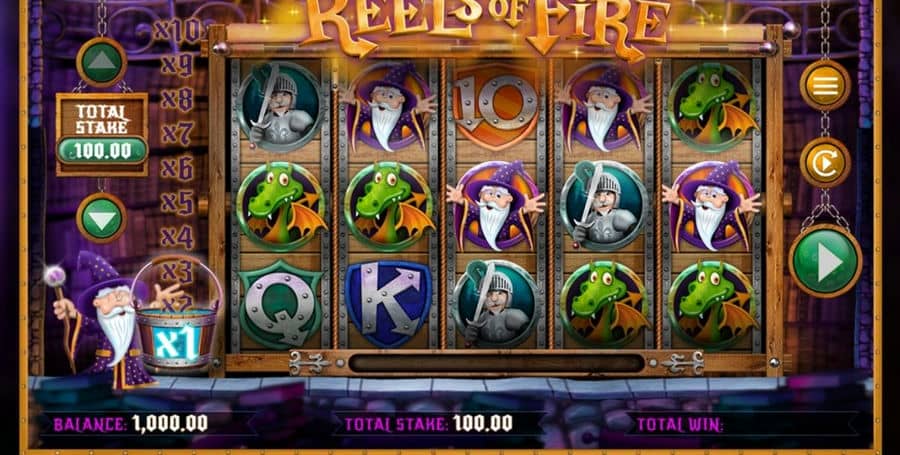This screenshot has height=455, width=900.
Task: Open the hamburger menu button
Action: [825, 85]
